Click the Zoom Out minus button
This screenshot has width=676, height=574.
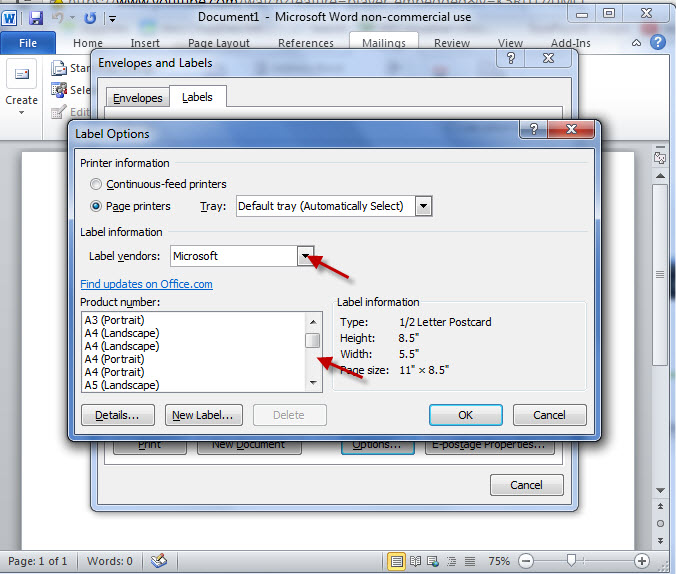coord(526,561)
